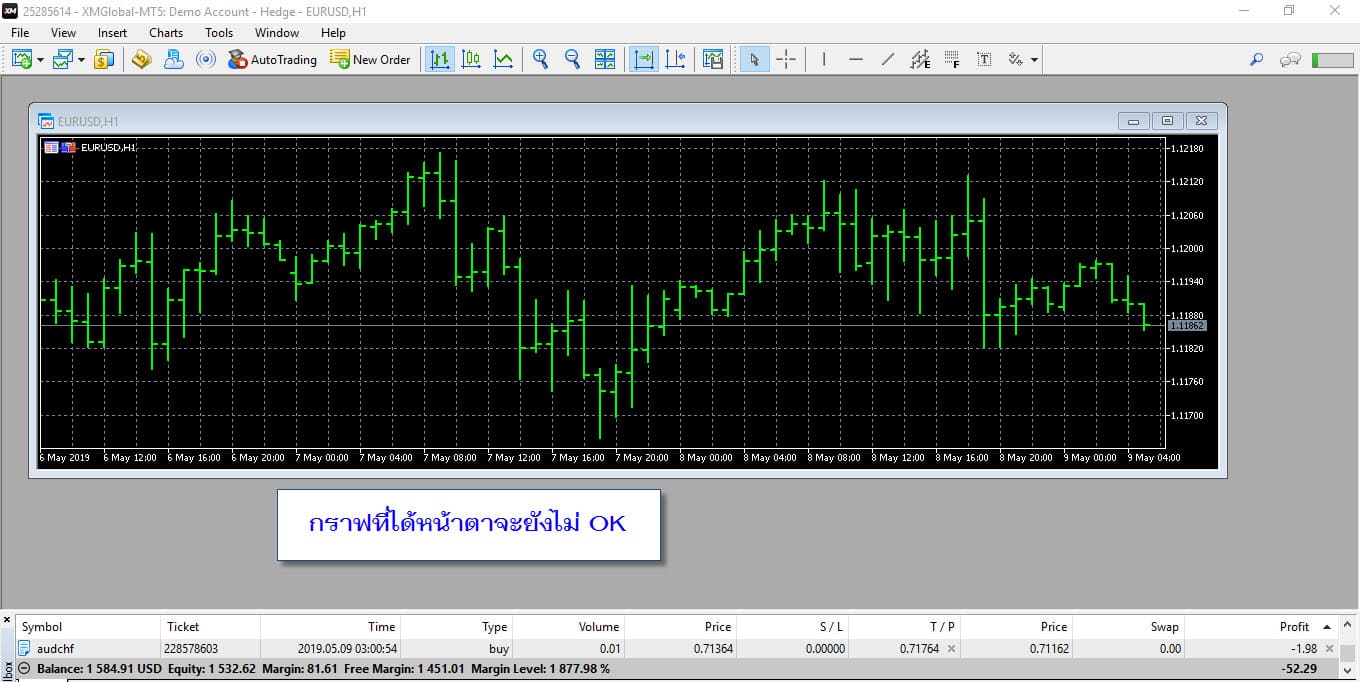The height and width of the screenshot is (682, 1360).
Task: Open the new chart dropdown arrow
Action: [40, 60]
